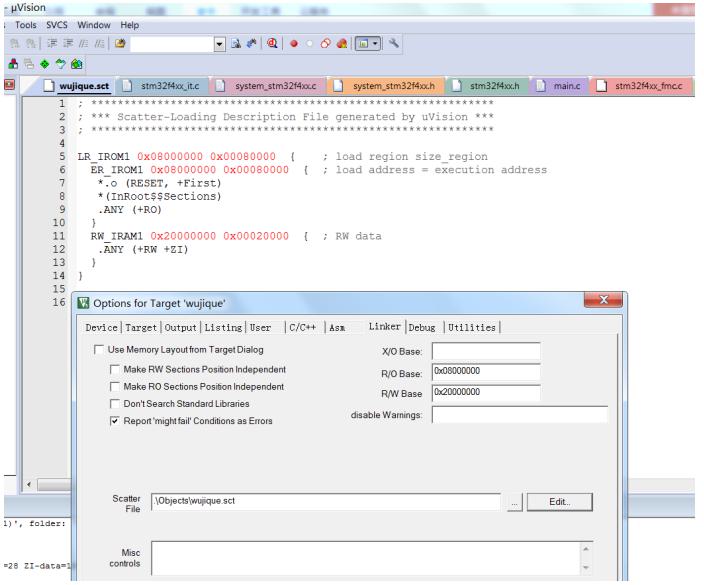This screenshot has width=704, height=585.
Task: Switch to the stm32f4xx.h tab
Action: pos(487,86)
